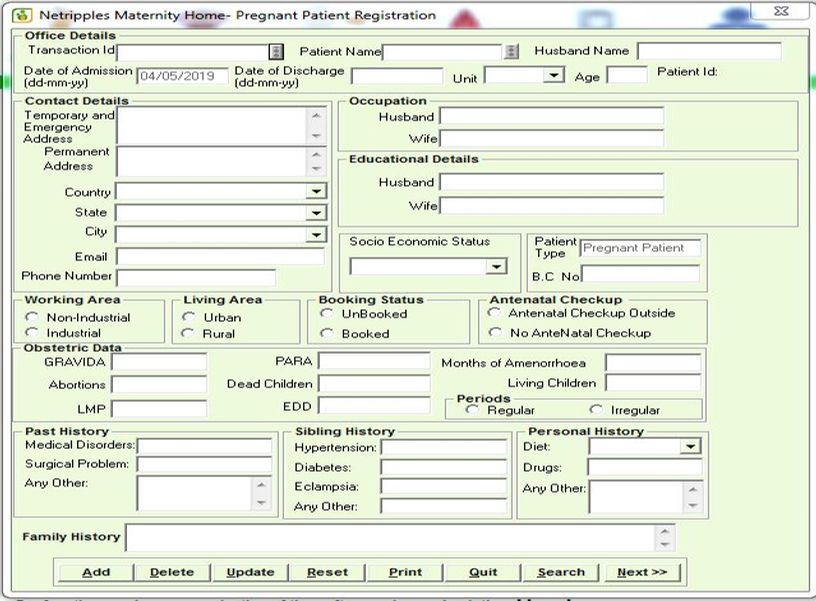Set Periods to Irregular
Screen dimensions: 816x601
click(596, 410)
